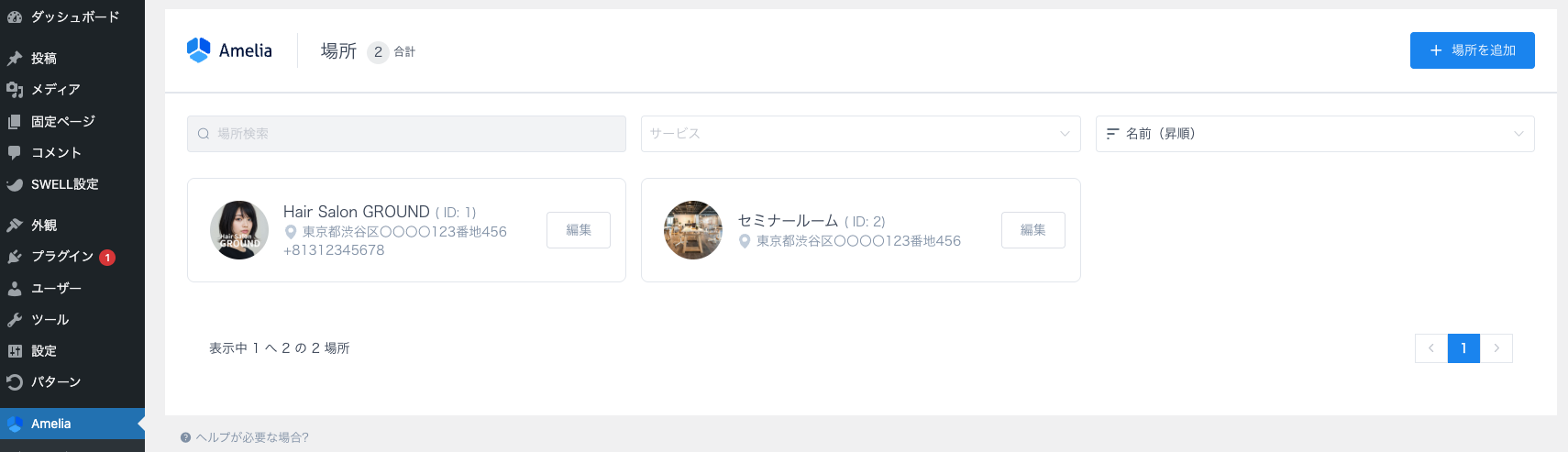Click the 場所検索 search field
The height and width of the screenshot is (452, 1568).
tap(406, 134)
